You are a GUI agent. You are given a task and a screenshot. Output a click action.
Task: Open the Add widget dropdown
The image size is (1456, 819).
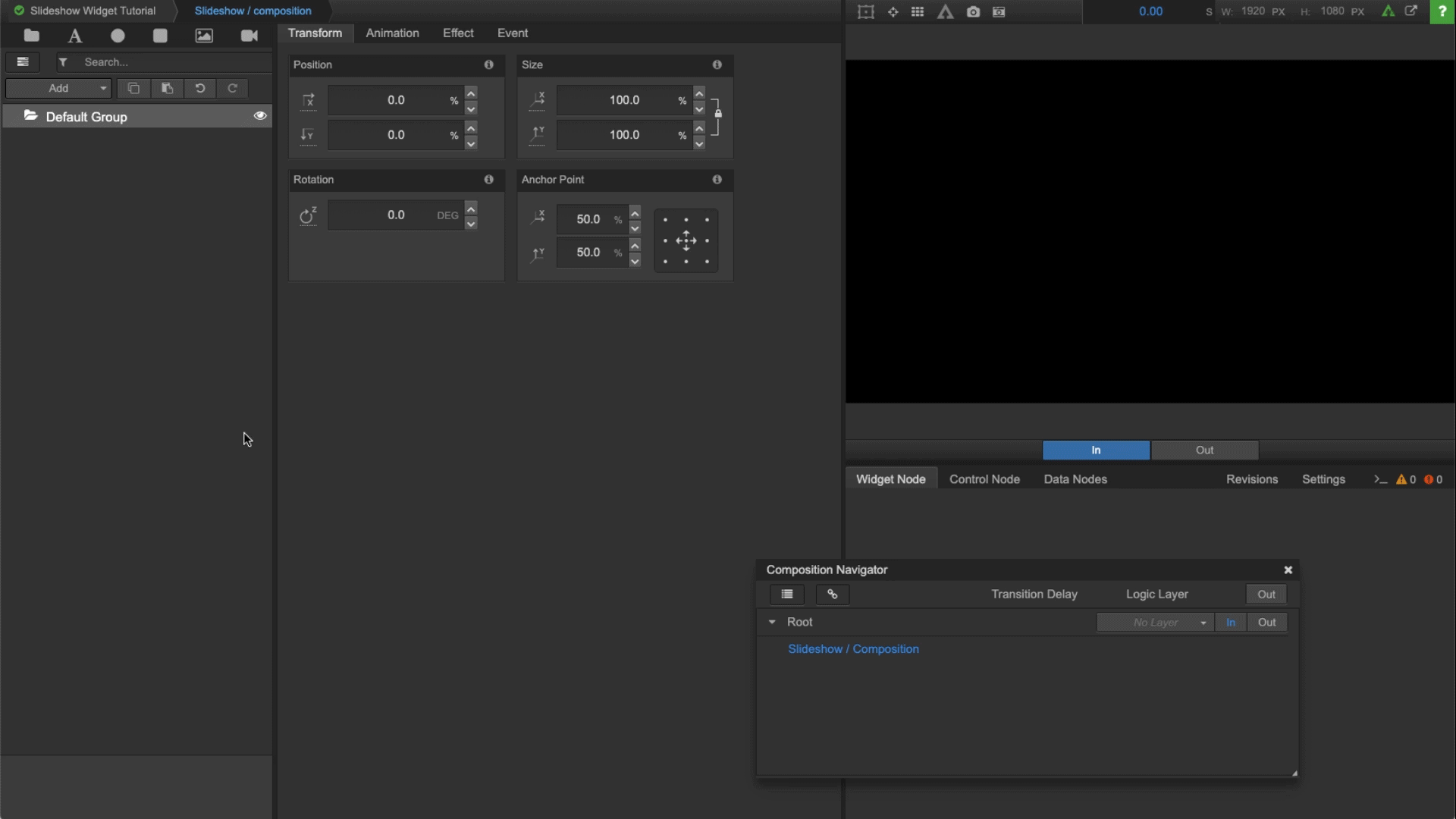[x=58, y=88]
